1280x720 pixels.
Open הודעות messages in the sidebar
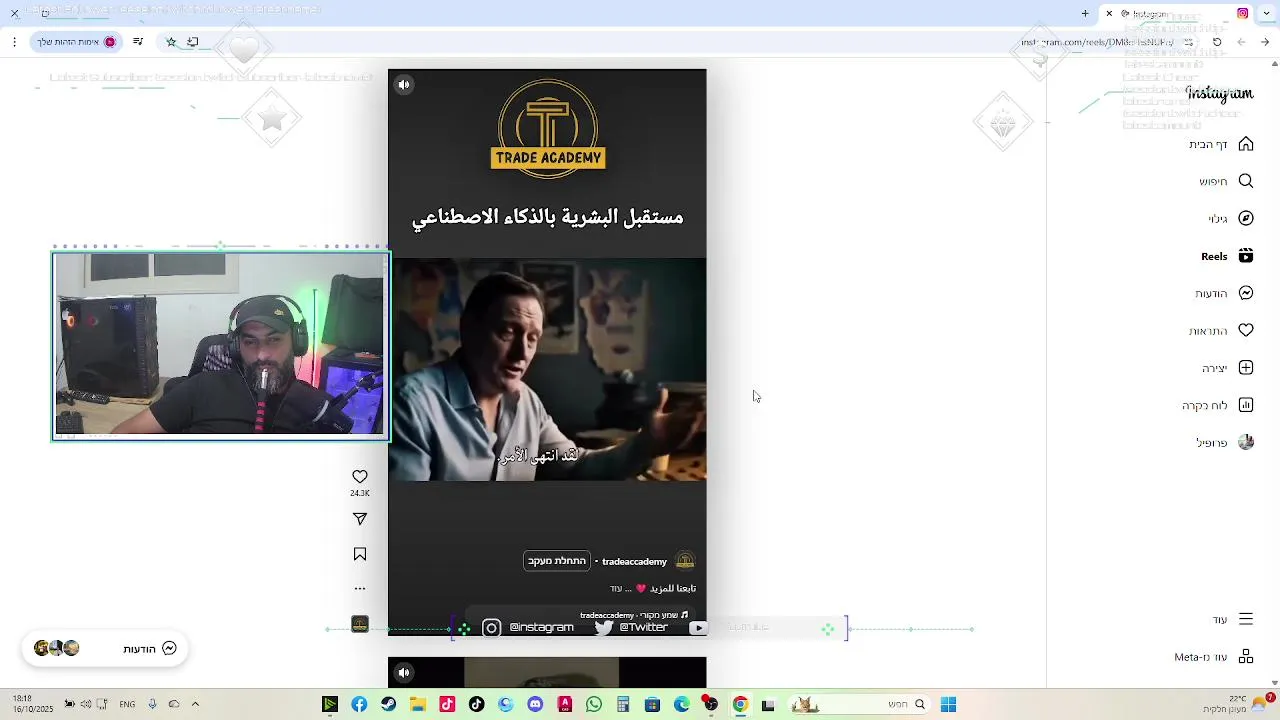[1224, 293]
